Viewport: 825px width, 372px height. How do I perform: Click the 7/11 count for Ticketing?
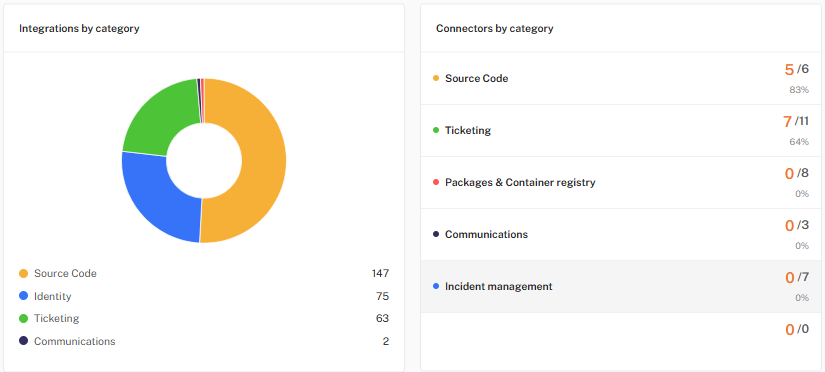(x=796, y=122)
